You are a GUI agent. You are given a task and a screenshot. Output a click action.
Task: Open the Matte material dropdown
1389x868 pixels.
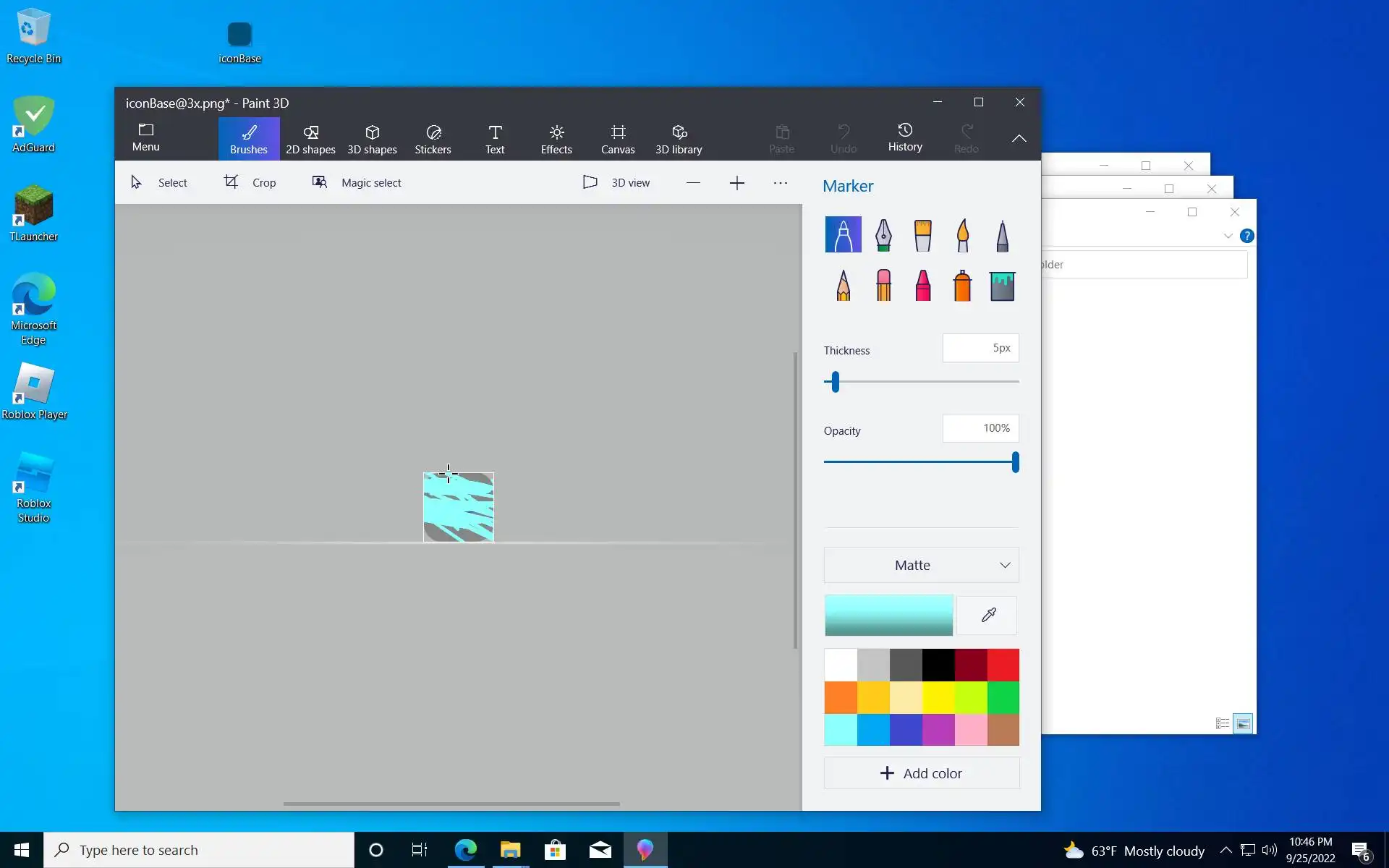click(921, 565)
